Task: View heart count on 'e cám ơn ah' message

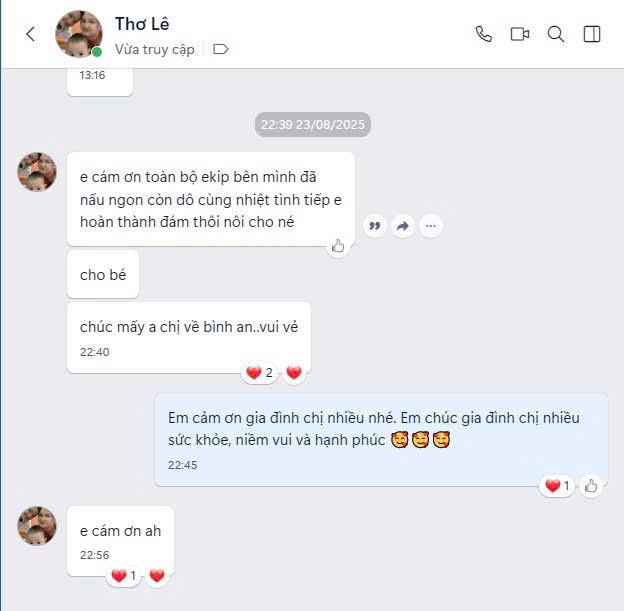Action: point(124,576)
